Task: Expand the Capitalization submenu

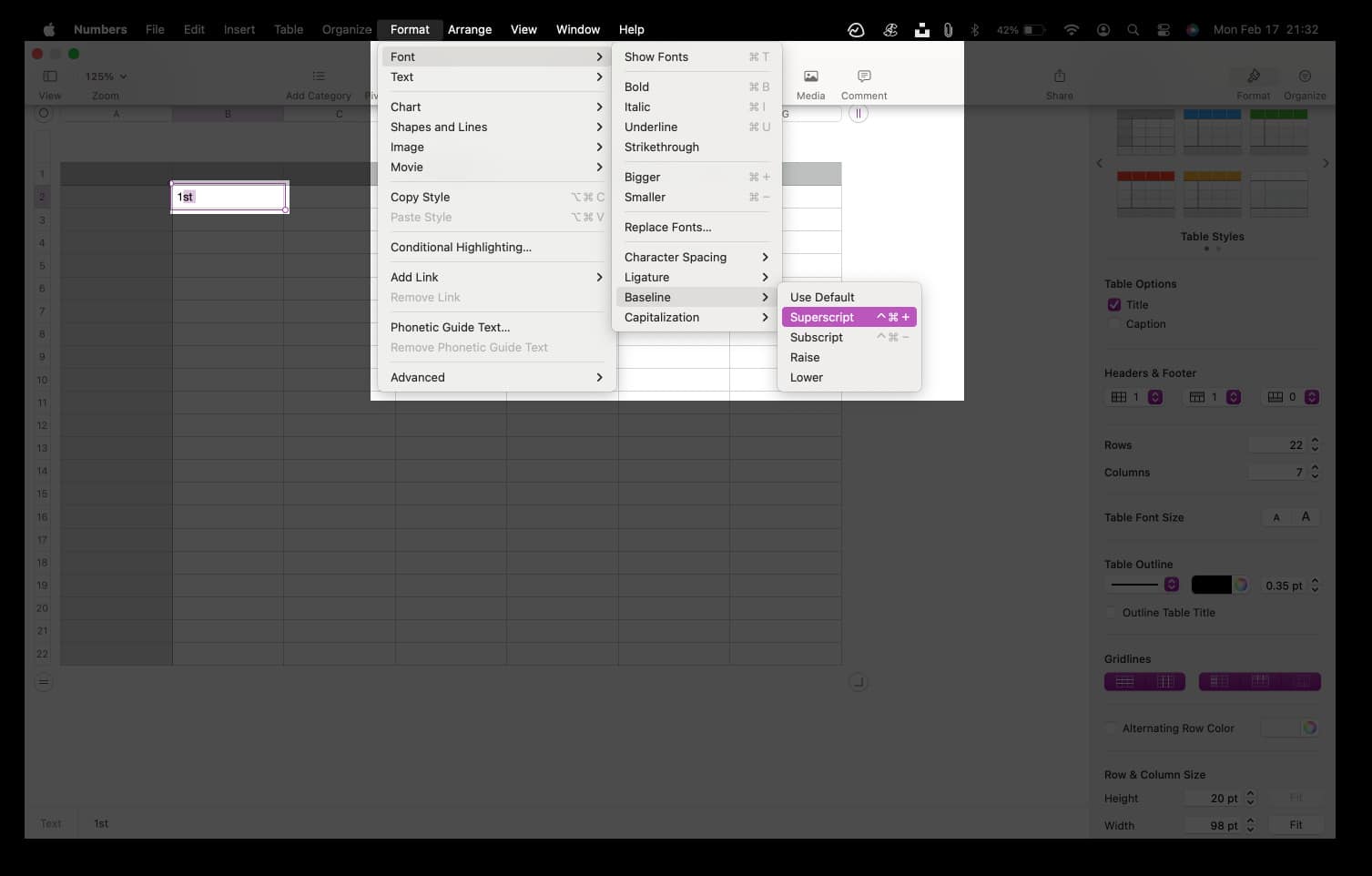Action: pos(696,317)
